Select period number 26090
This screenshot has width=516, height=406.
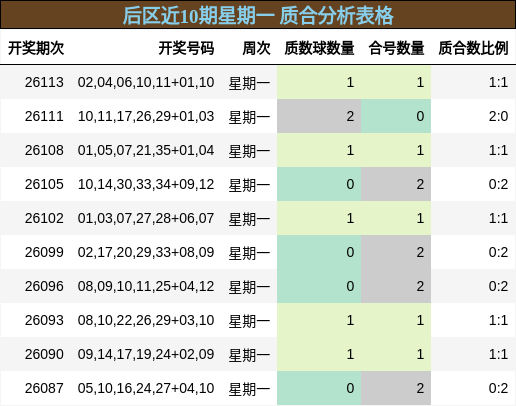click(x=44, y=354)
